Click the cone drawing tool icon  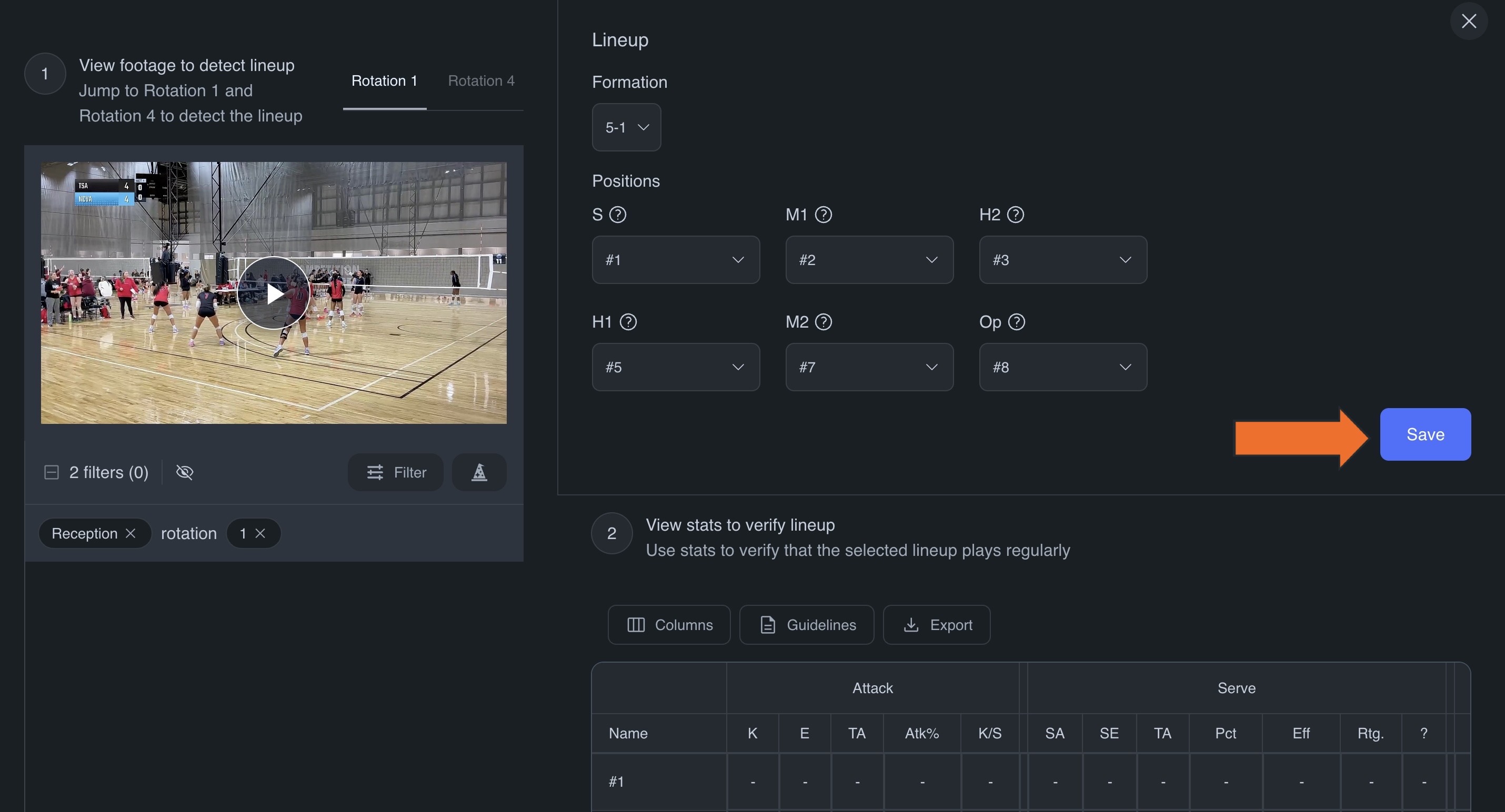coord(479,472)
